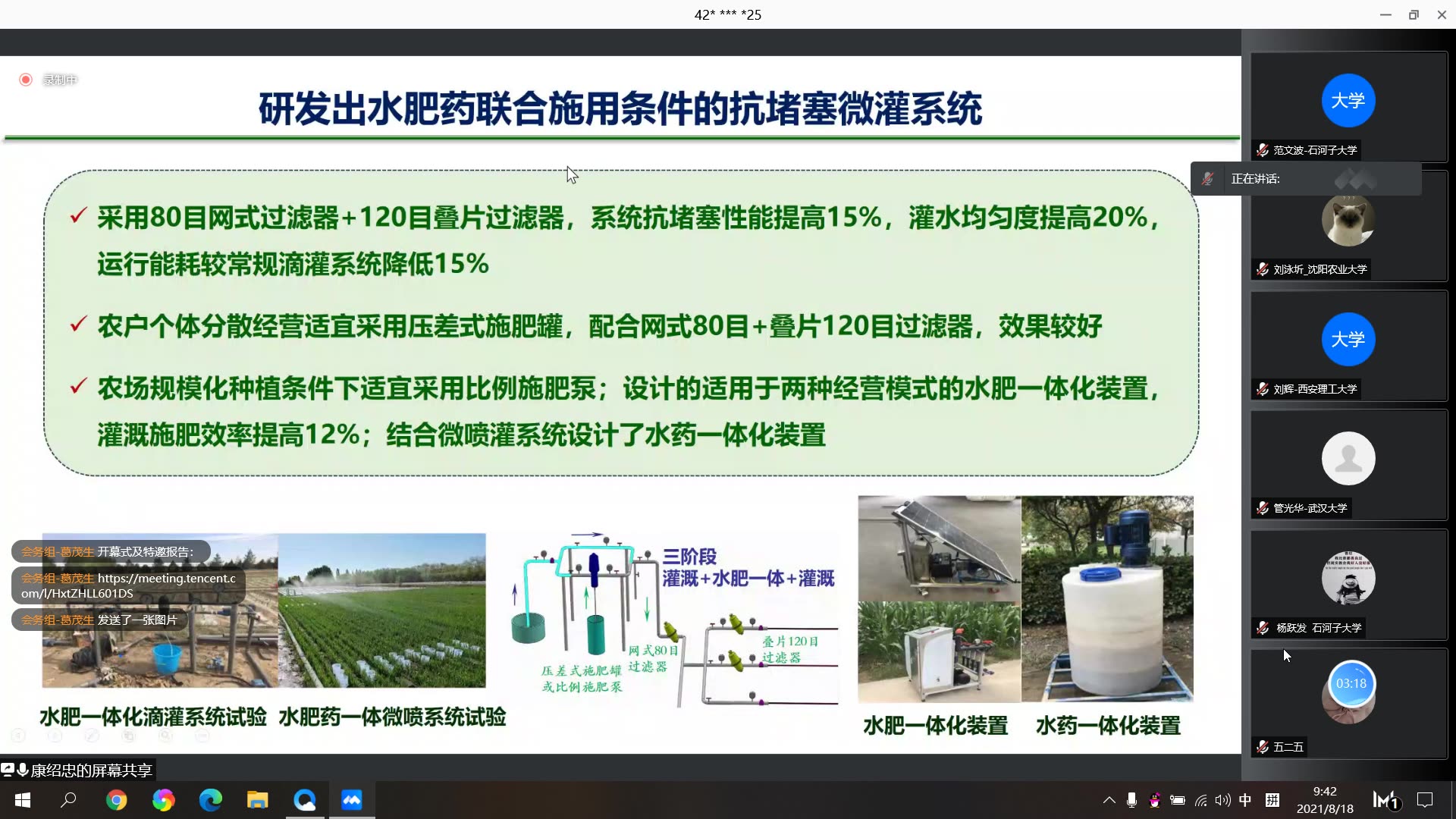The height and width of the screenshot is (819, 1456).
Task: Open Windows Start menu
Action: pyautogui.click(x=22, y=800)
